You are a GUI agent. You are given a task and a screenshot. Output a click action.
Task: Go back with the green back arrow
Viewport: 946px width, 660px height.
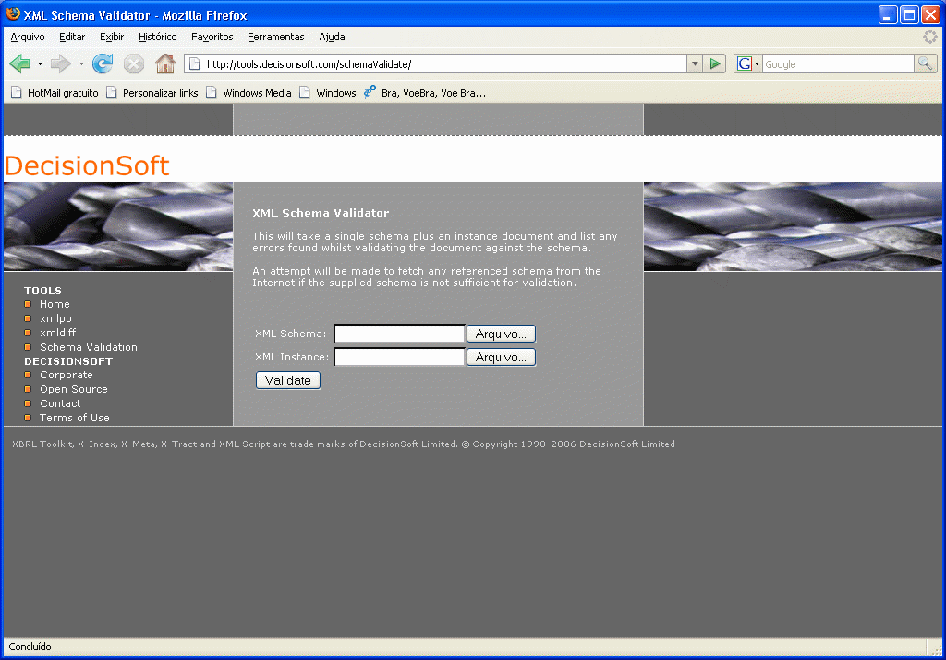20,63
